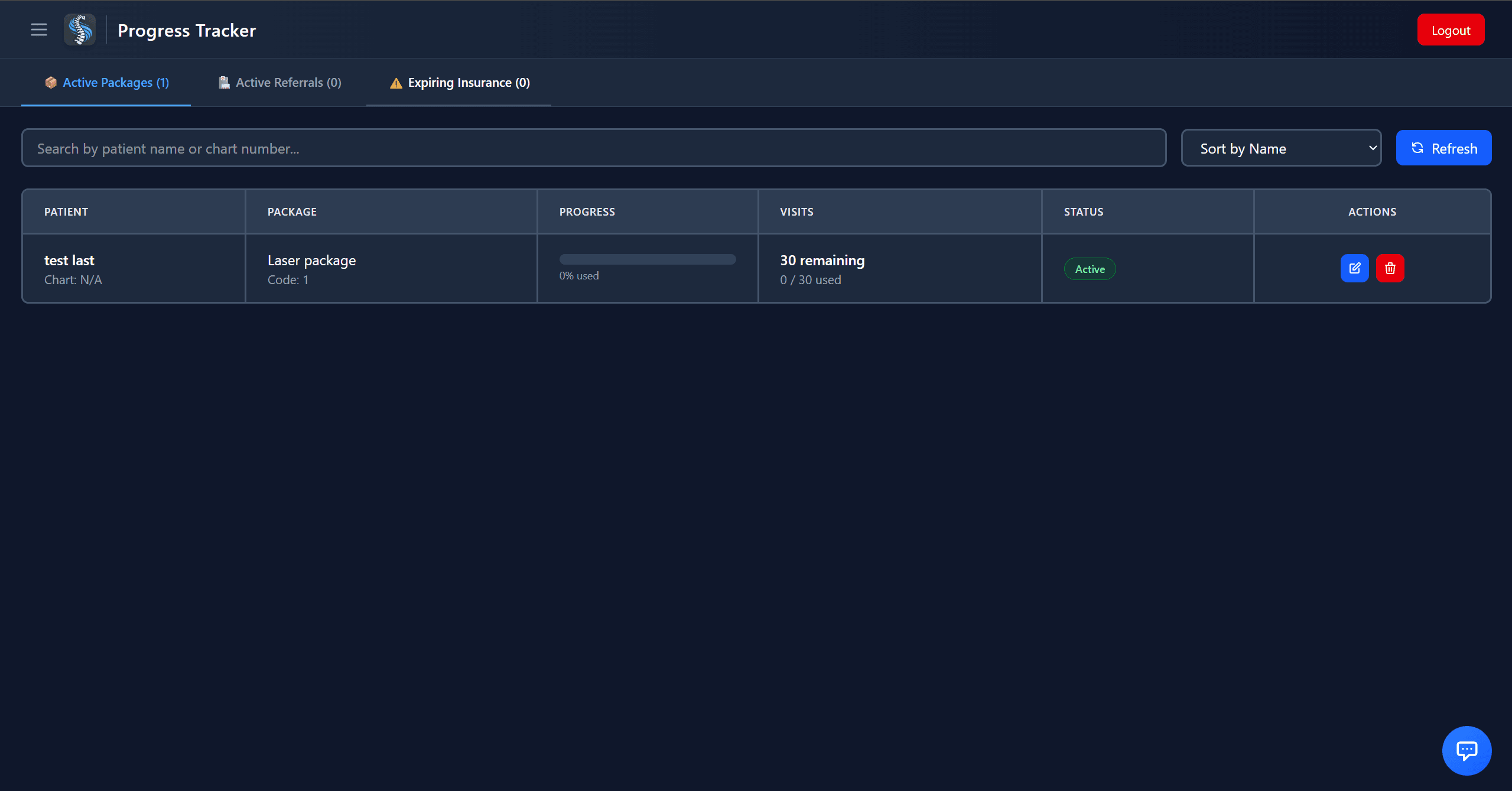Click the warning triangle on Expiring Insurance

click(x=395, y=83)
